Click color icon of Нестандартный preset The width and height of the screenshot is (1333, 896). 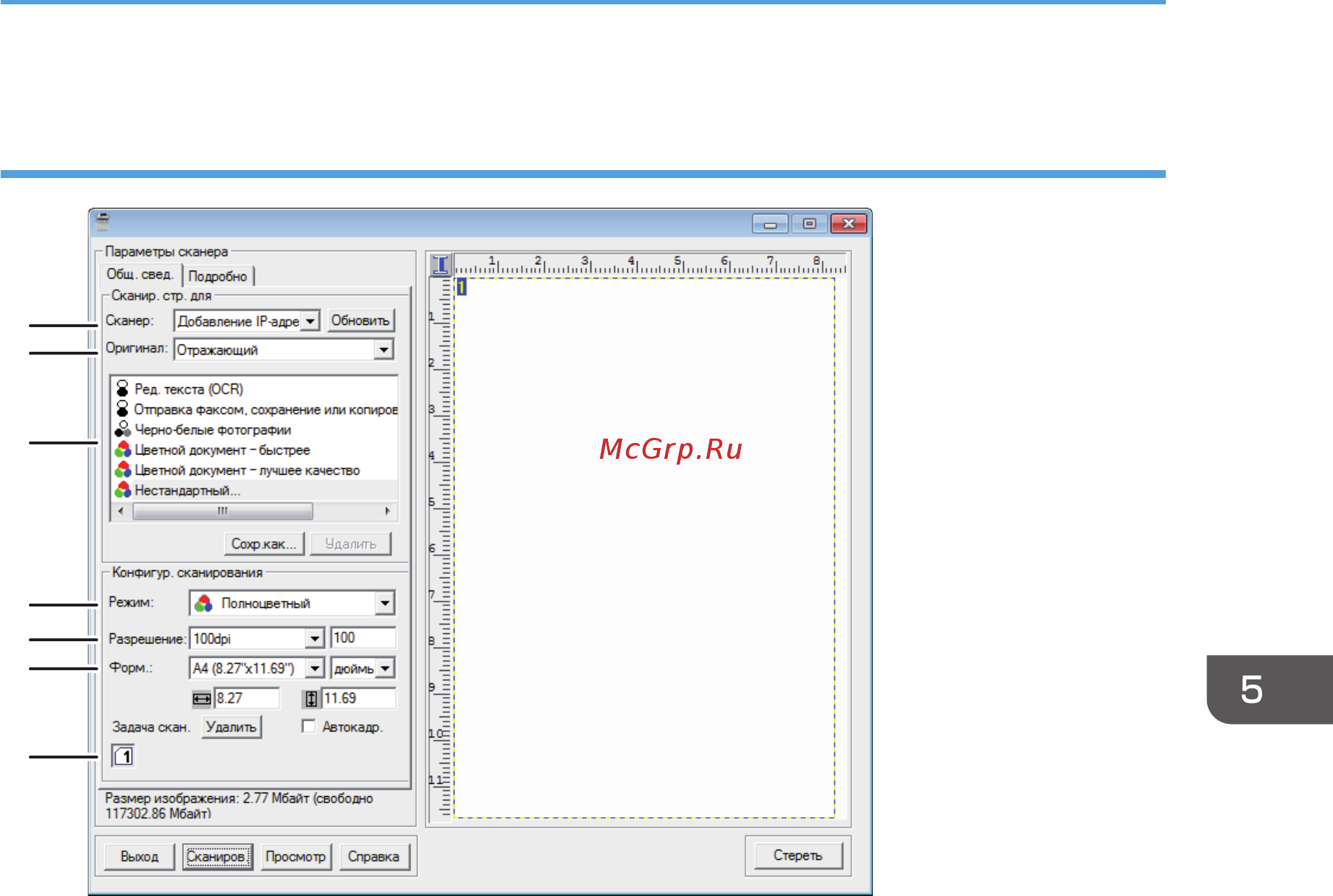pos(123,490)
